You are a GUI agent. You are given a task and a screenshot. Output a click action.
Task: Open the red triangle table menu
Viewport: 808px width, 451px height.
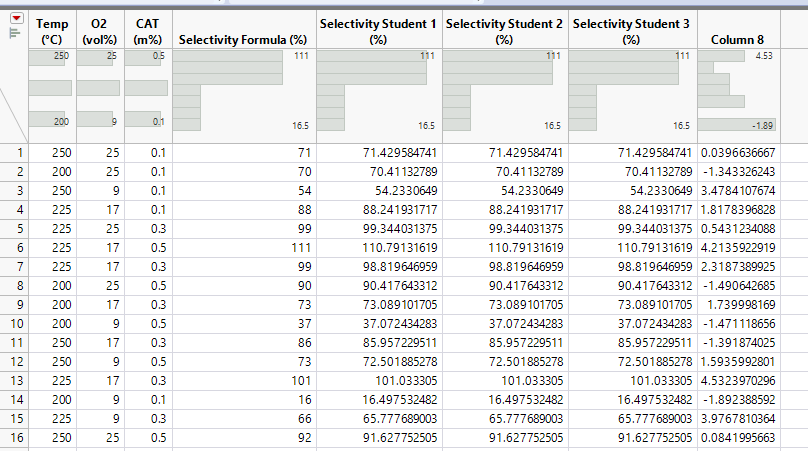pos(15,19)
